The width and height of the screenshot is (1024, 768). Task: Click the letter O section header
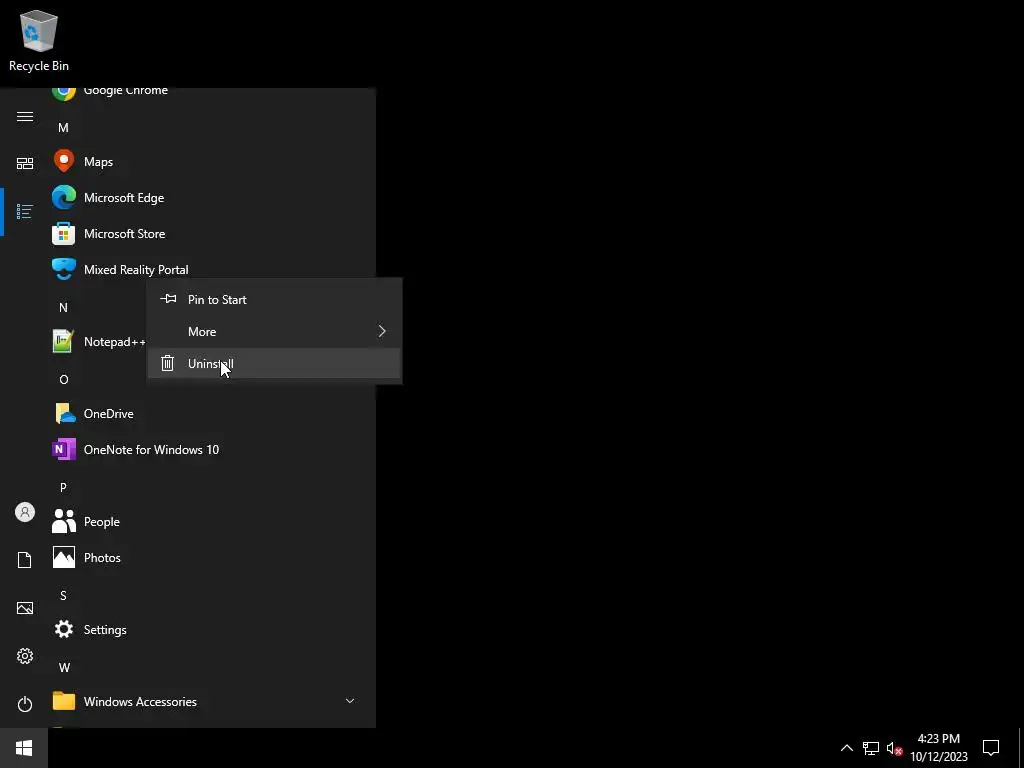63,379
